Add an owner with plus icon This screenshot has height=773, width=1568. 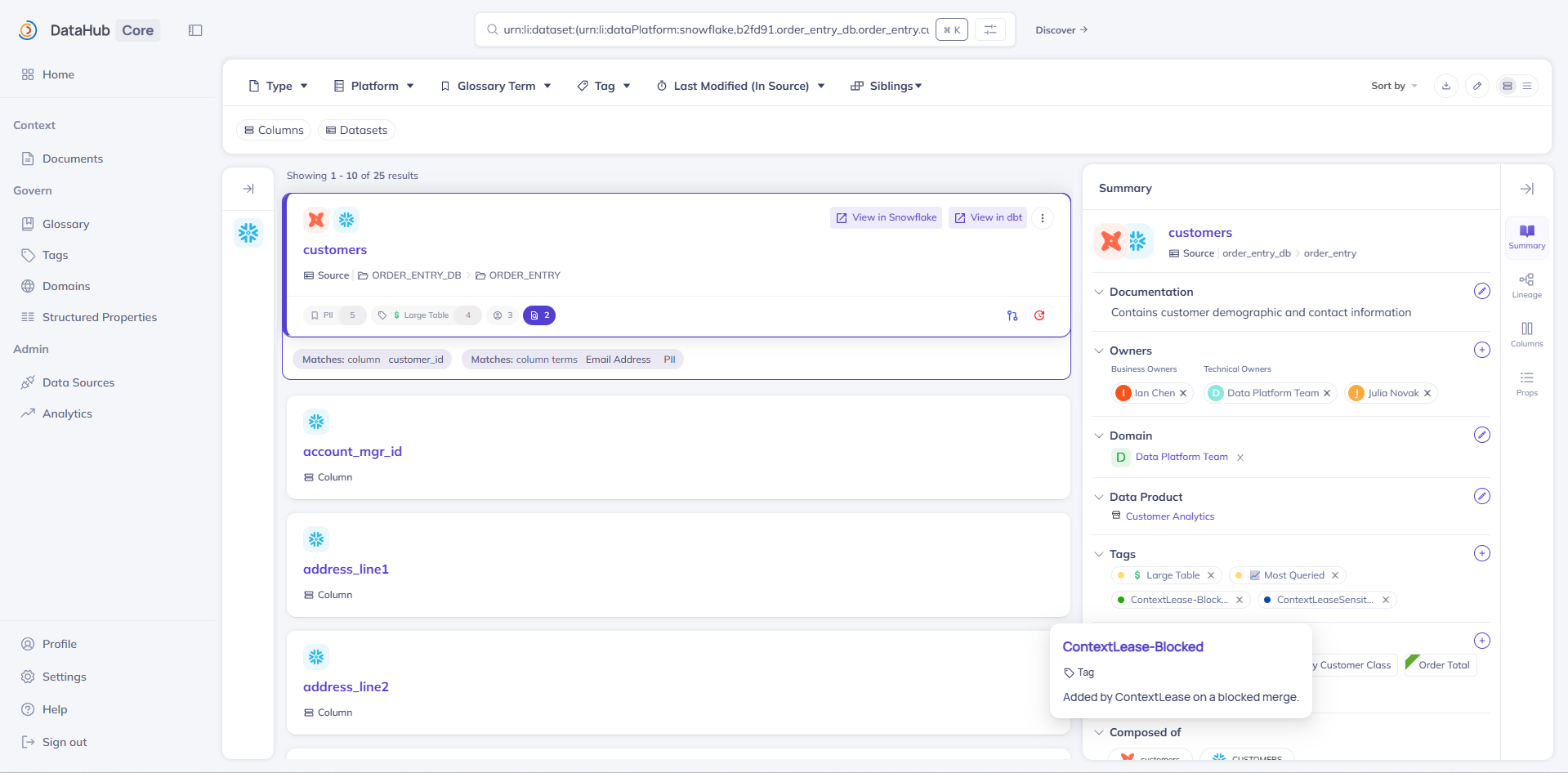(1482, 350)
